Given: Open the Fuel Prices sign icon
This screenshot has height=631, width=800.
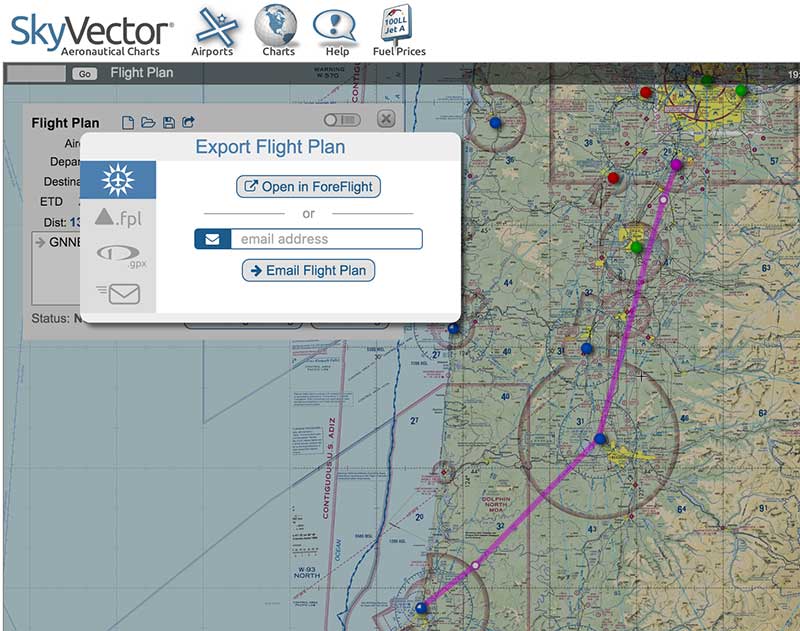Looking at the screenshot, I should [398, 31].
